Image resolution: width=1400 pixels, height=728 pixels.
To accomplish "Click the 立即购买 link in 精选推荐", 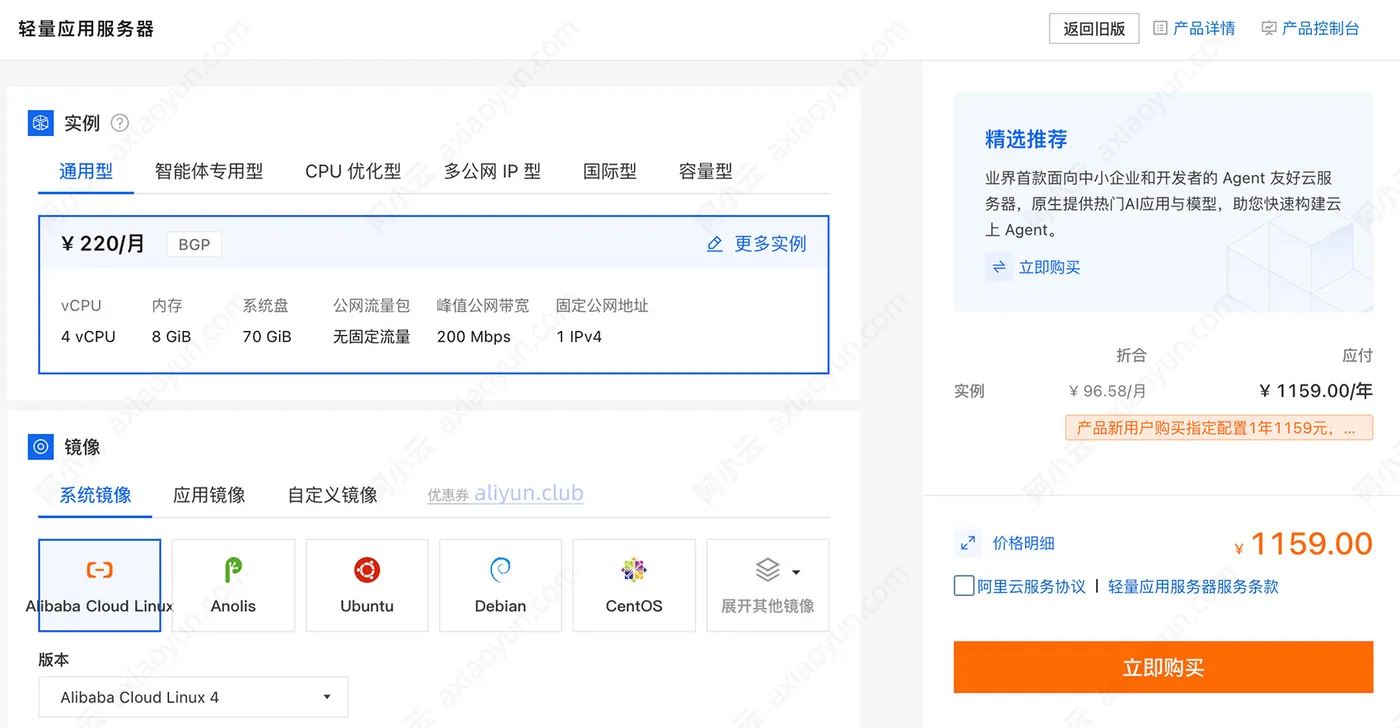I will coord(1049,267).
